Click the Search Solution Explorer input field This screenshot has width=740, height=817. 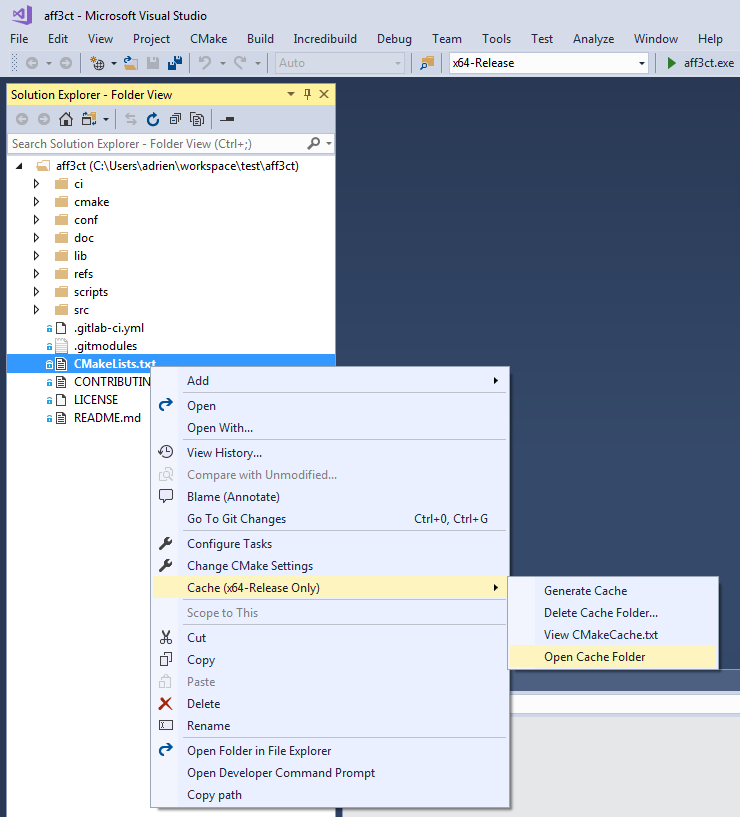pos(158,143)
